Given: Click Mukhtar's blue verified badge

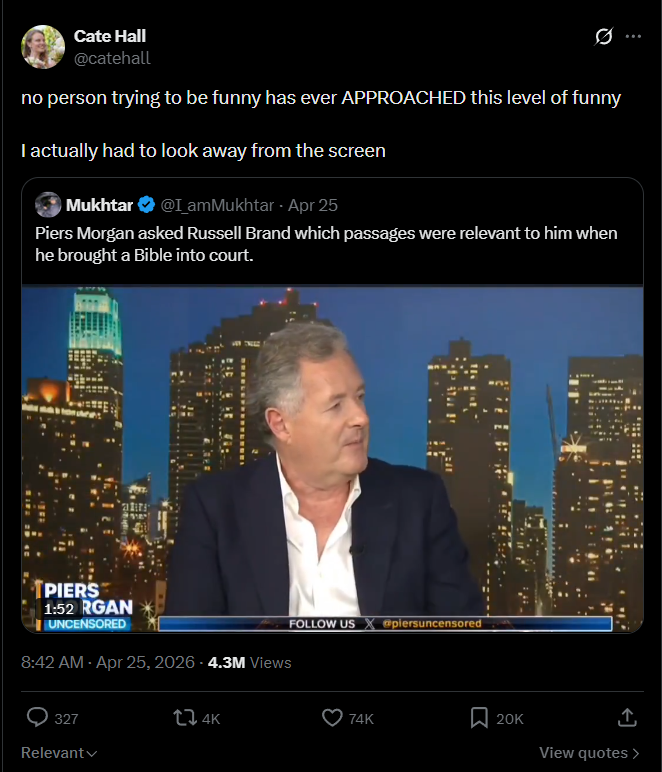Looking at the screenshot, I should [146, 205].
